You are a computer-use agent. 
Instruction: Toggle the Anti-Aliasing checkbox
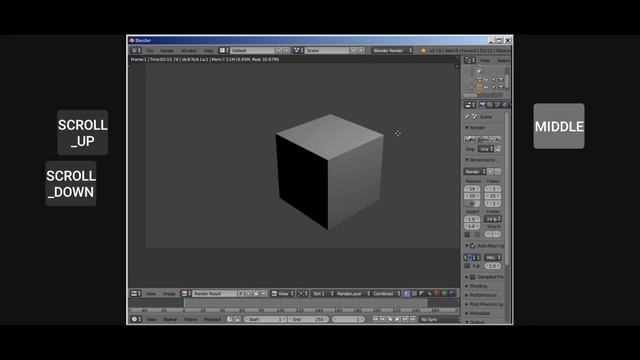(x=473, y=246)
